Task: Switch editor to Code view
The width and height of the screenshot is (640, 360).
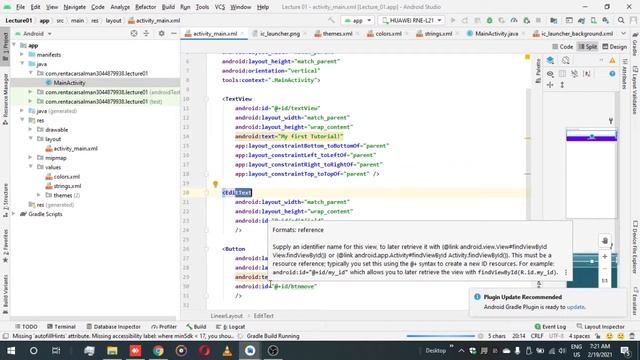Action: pos(562,47)
